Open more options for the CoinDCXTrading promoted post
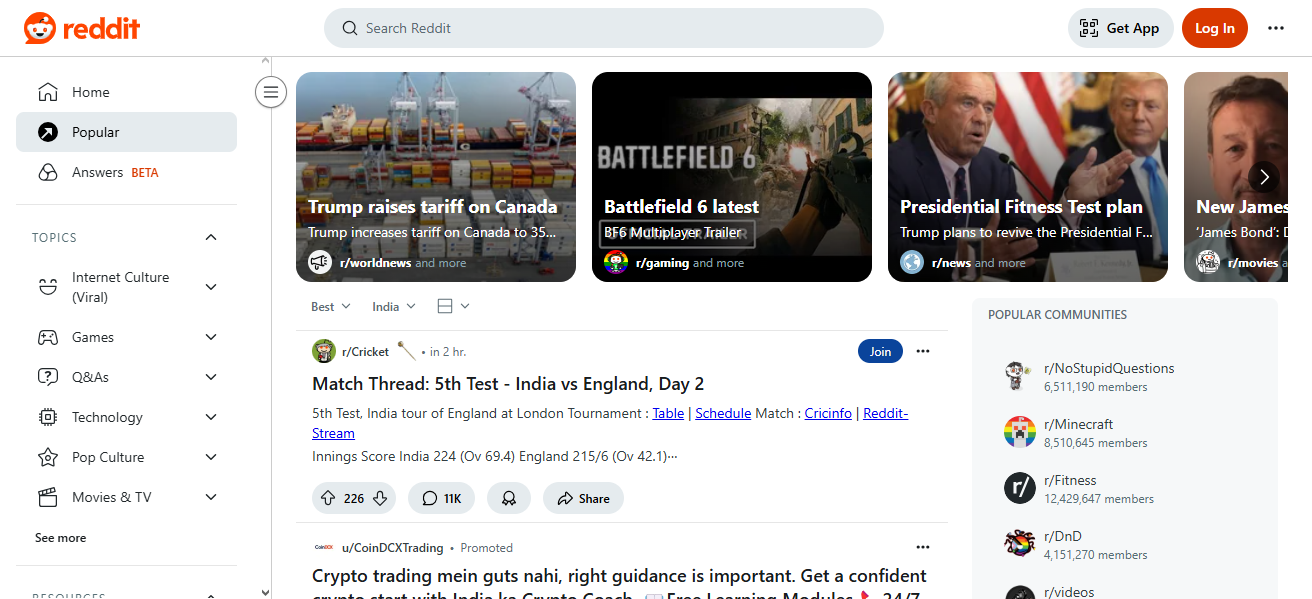 pyautogui.click(x=923, y=547)
